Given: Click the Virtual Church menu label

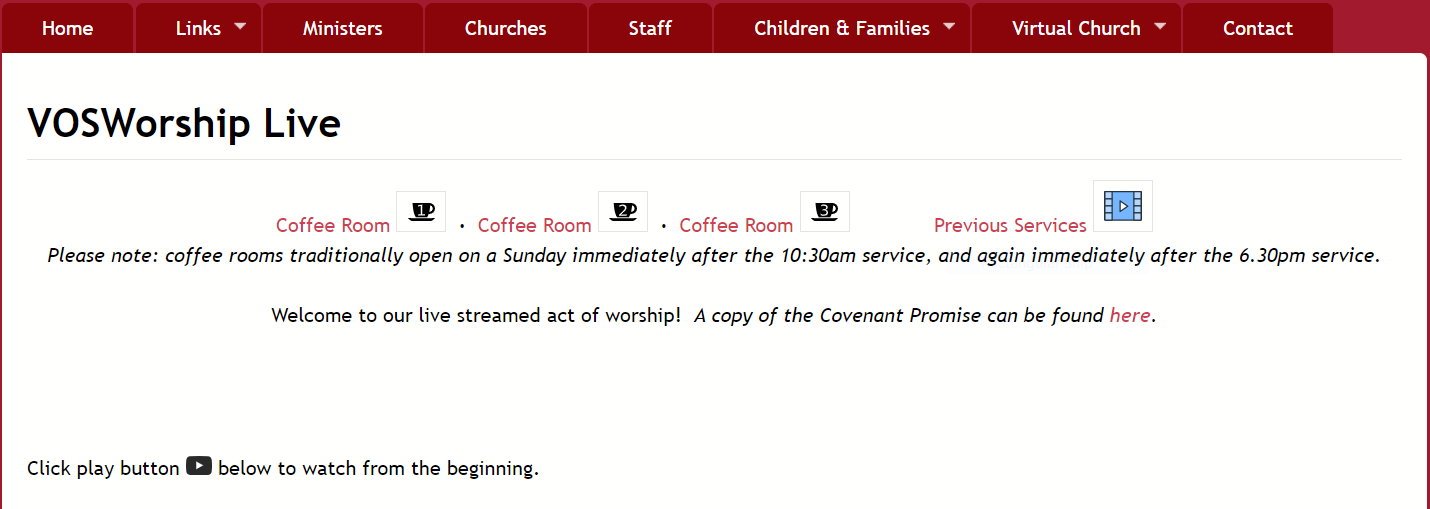Looking at the screenshot, I should point(1076,28).
